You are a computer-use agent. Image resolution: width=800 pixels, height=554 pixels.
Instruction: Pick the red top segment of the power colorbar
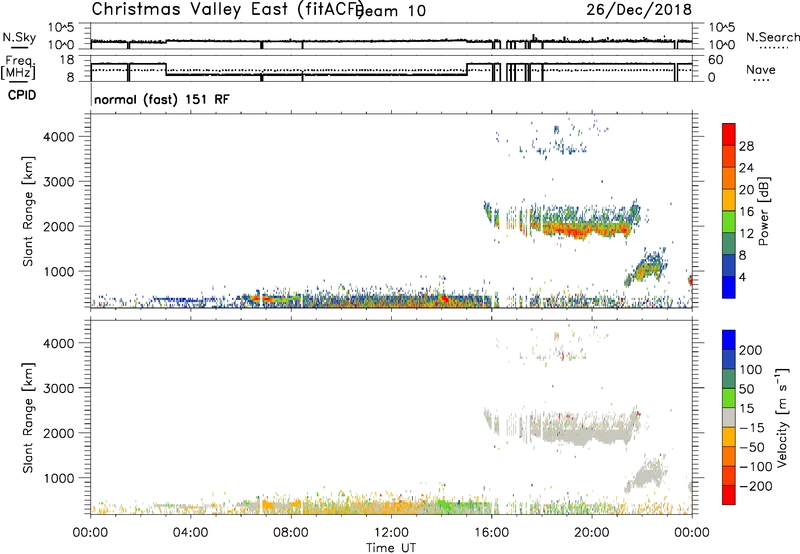(729, 135)
